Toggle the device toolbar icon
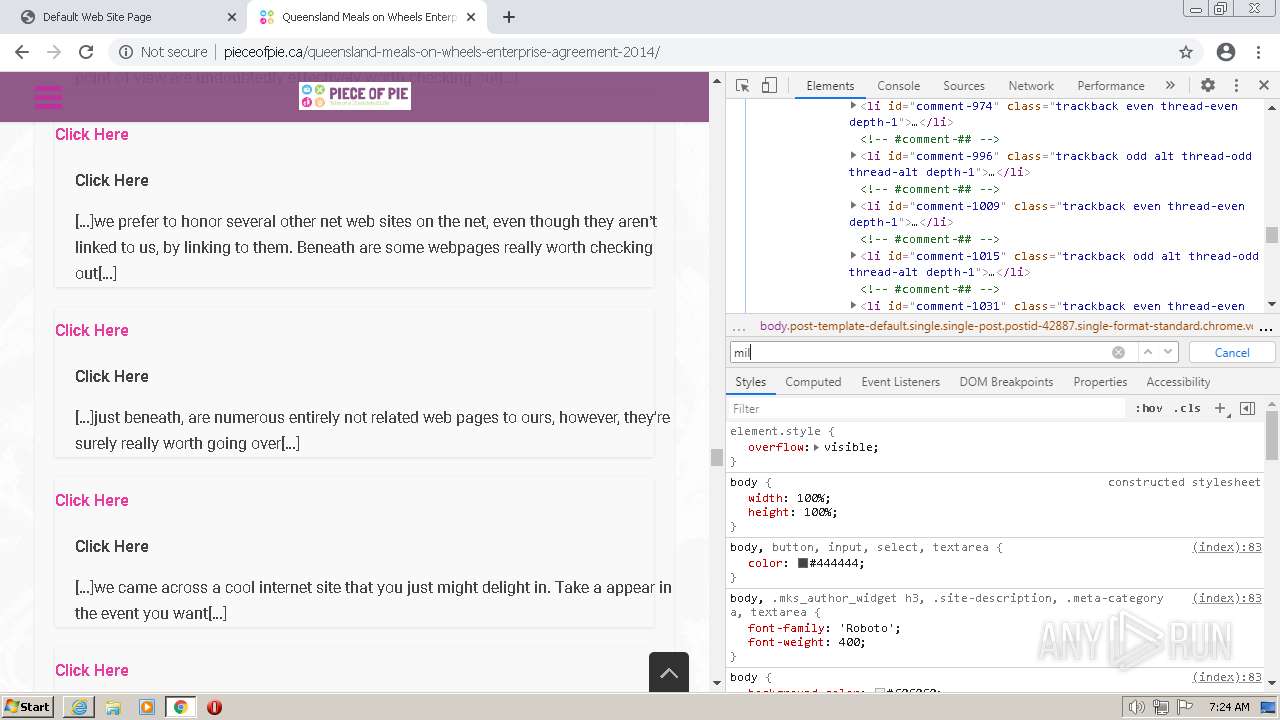Viewport: 1280px width, 720px height. (x=769, y=85)
